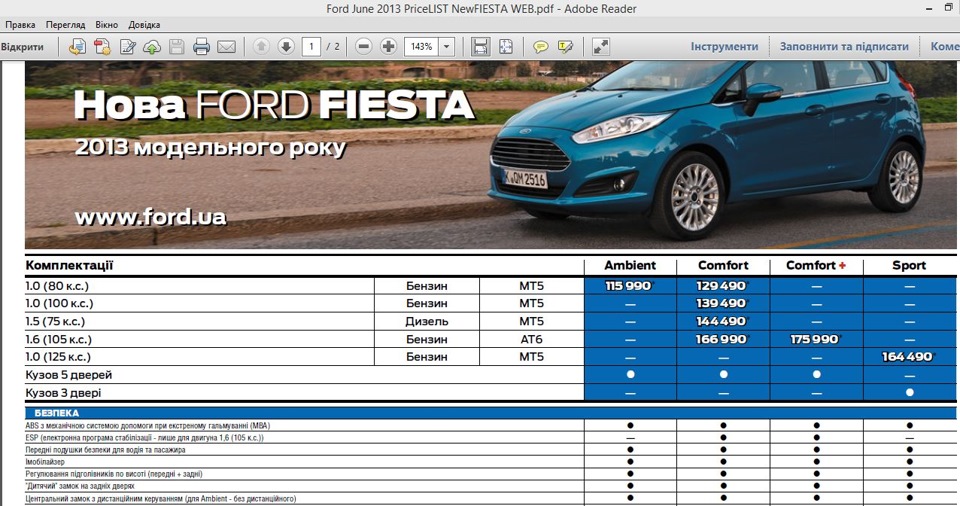Click price 164 490 in Sport column
This screenshot has width=960, height=506.
(x=908, y=357)
